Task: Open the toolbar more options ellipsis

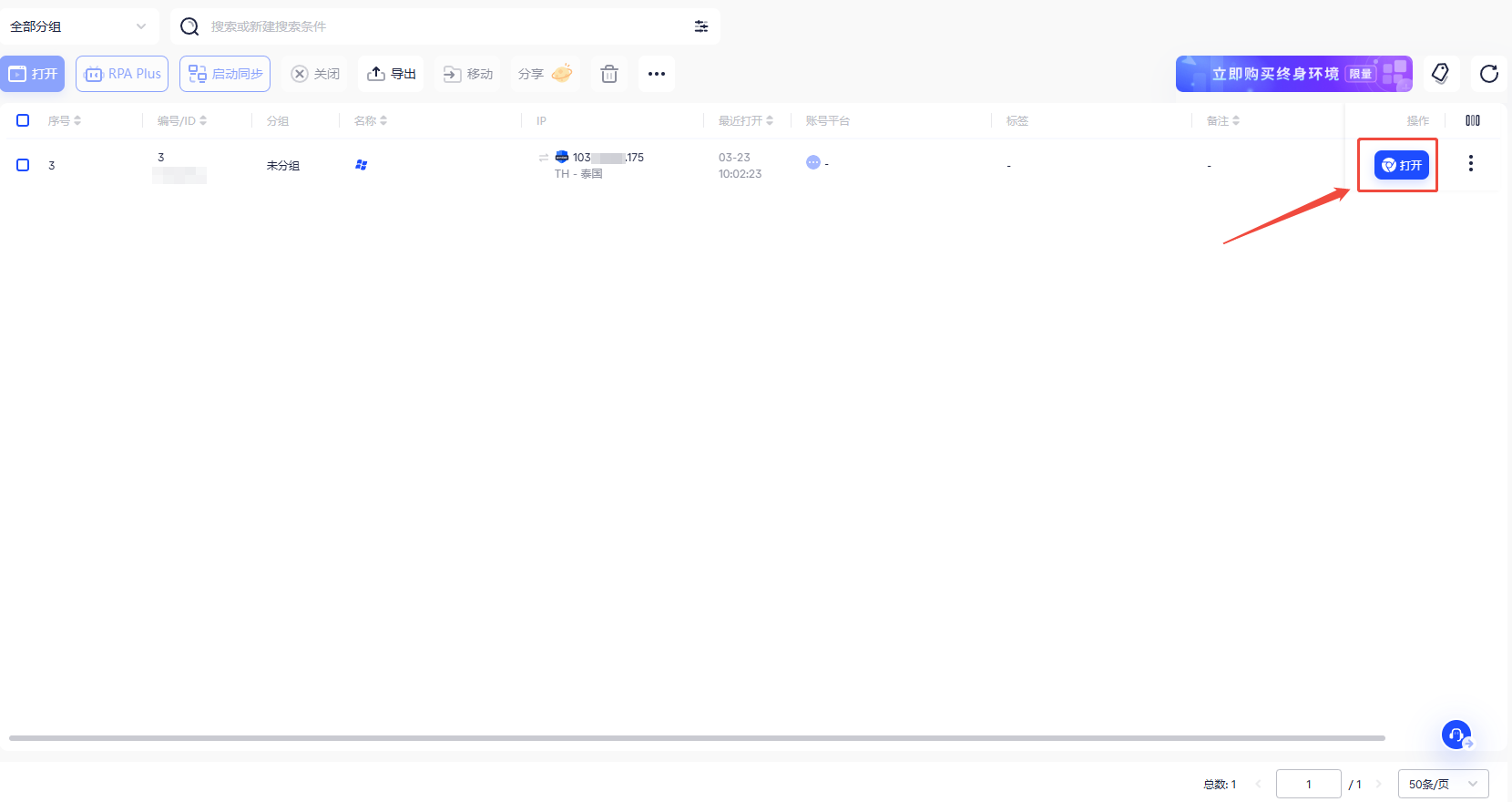Action: 657,74
